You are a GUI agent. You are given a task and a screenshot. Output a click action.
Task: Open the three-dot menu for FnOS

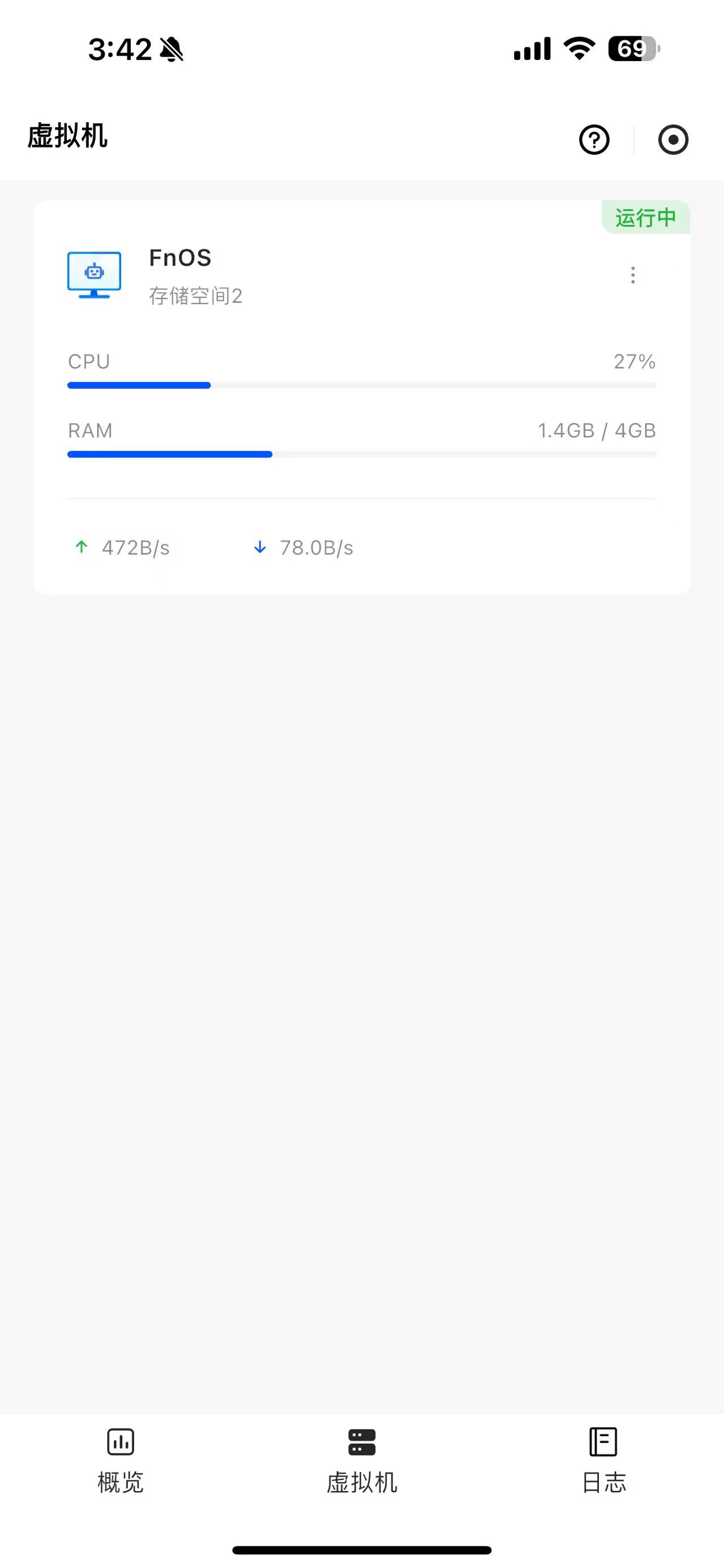coord(633,275)
